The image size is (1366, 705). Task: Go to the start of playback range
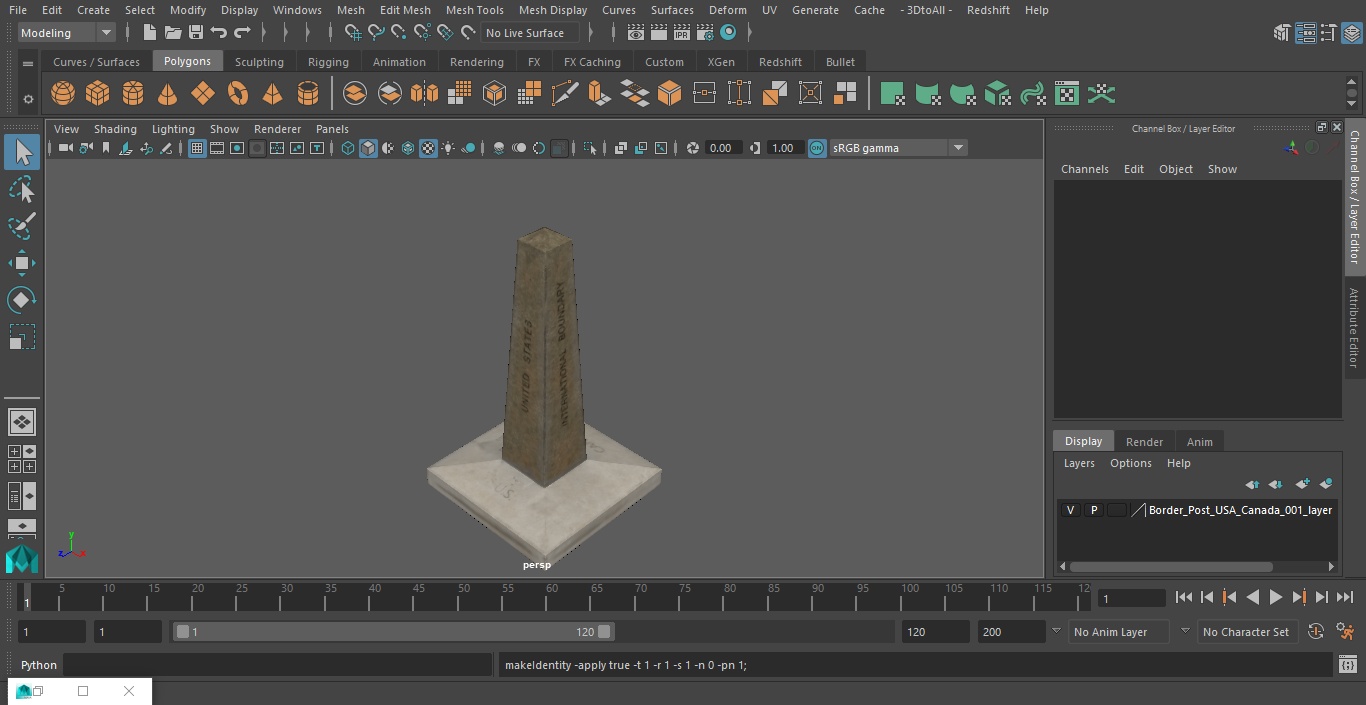(x=1184, y=597)
